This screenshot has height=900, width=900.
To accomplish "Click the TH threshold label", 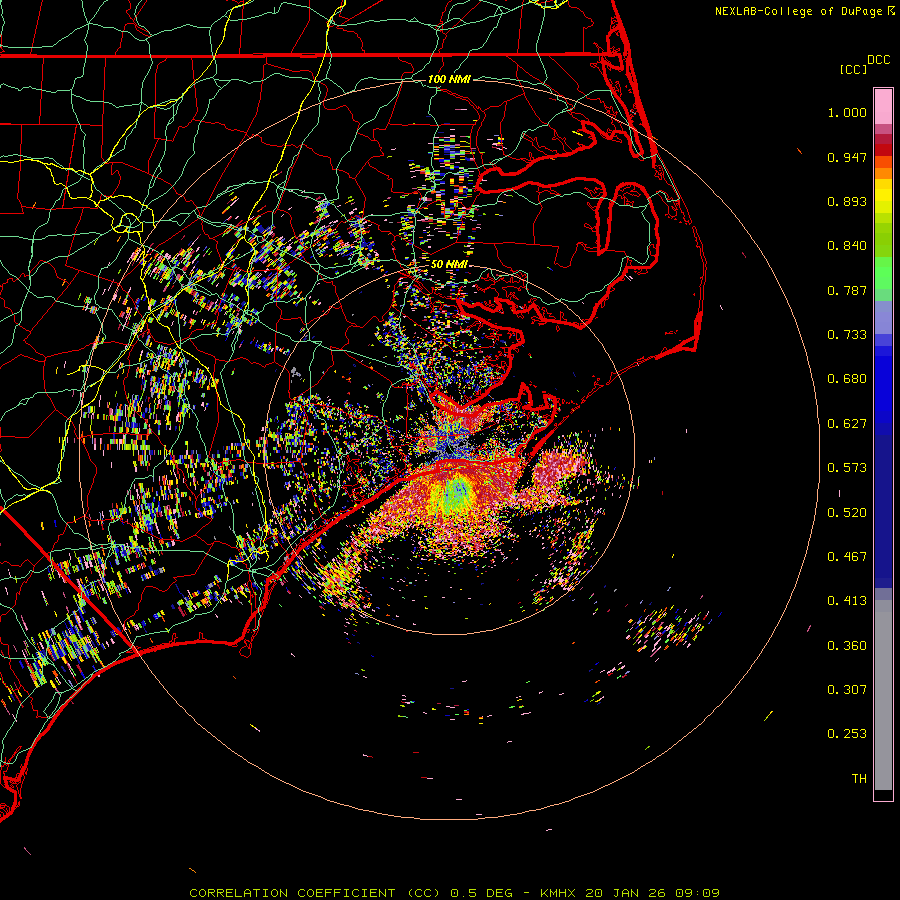I will [x=859, y=779].
